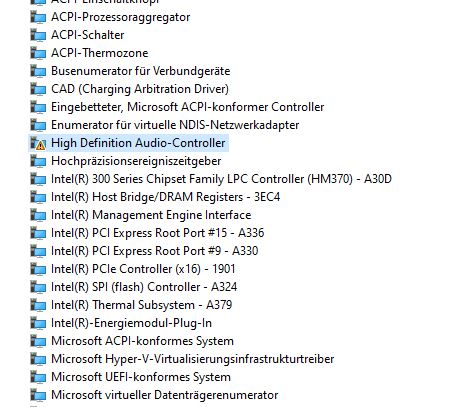467x407 pixels.
Task: Select Microsoft virtueller Datenträgerenumerator entry
Action: click(x=164, y=395)
